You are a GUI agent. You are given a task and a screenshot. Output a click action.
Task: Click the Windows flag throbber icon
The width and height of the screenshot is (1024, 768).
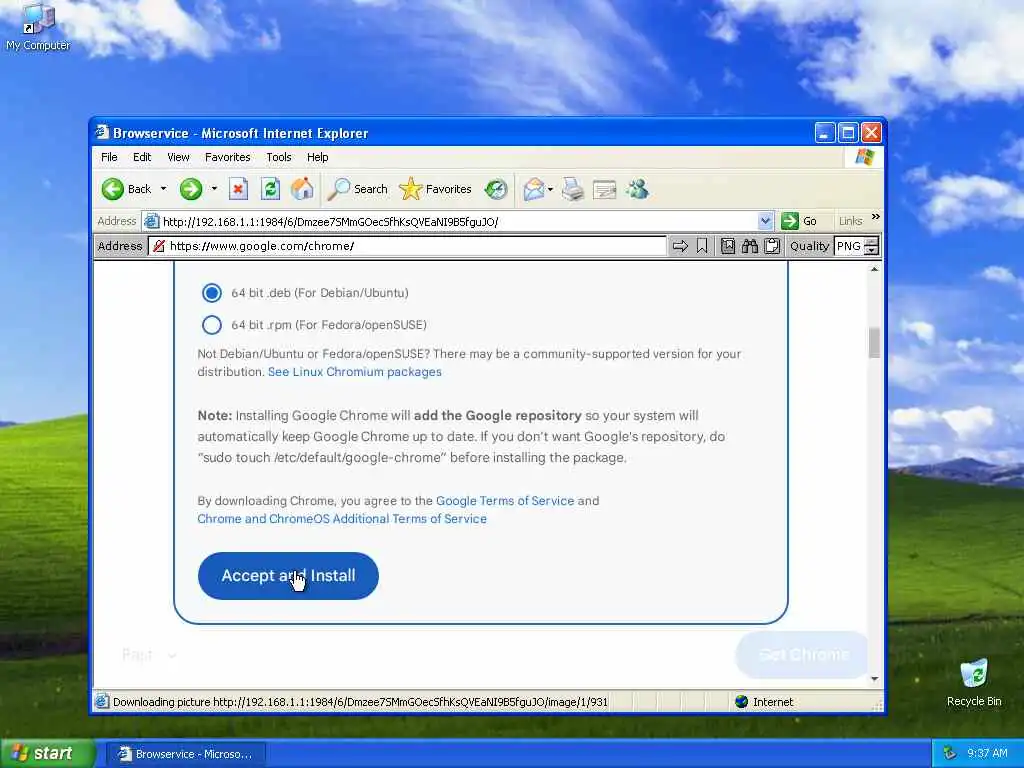(x=864, y=157)
